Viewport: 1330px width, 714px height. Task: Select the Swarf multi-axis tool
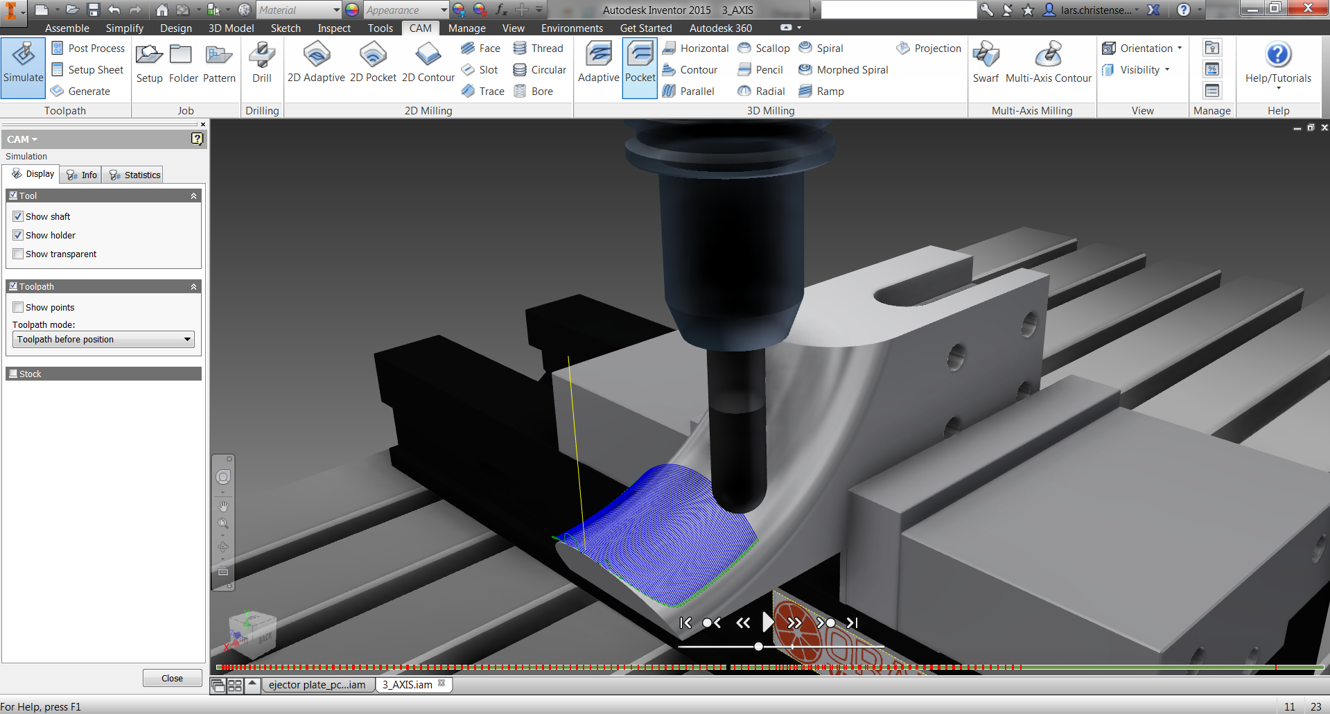985,64
